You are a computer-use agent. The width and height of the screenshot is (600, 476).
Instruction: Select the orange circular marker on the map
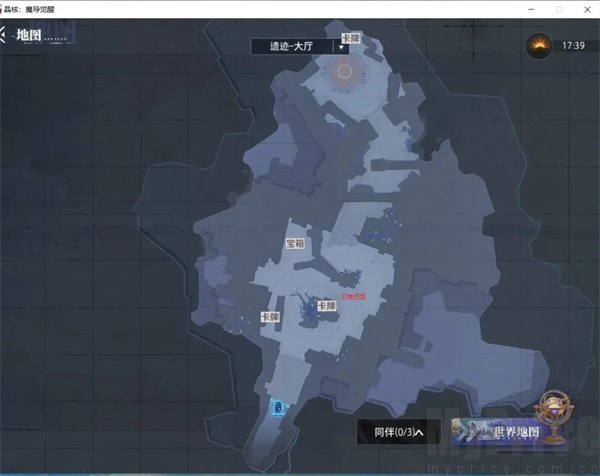[x=344, y=71]
